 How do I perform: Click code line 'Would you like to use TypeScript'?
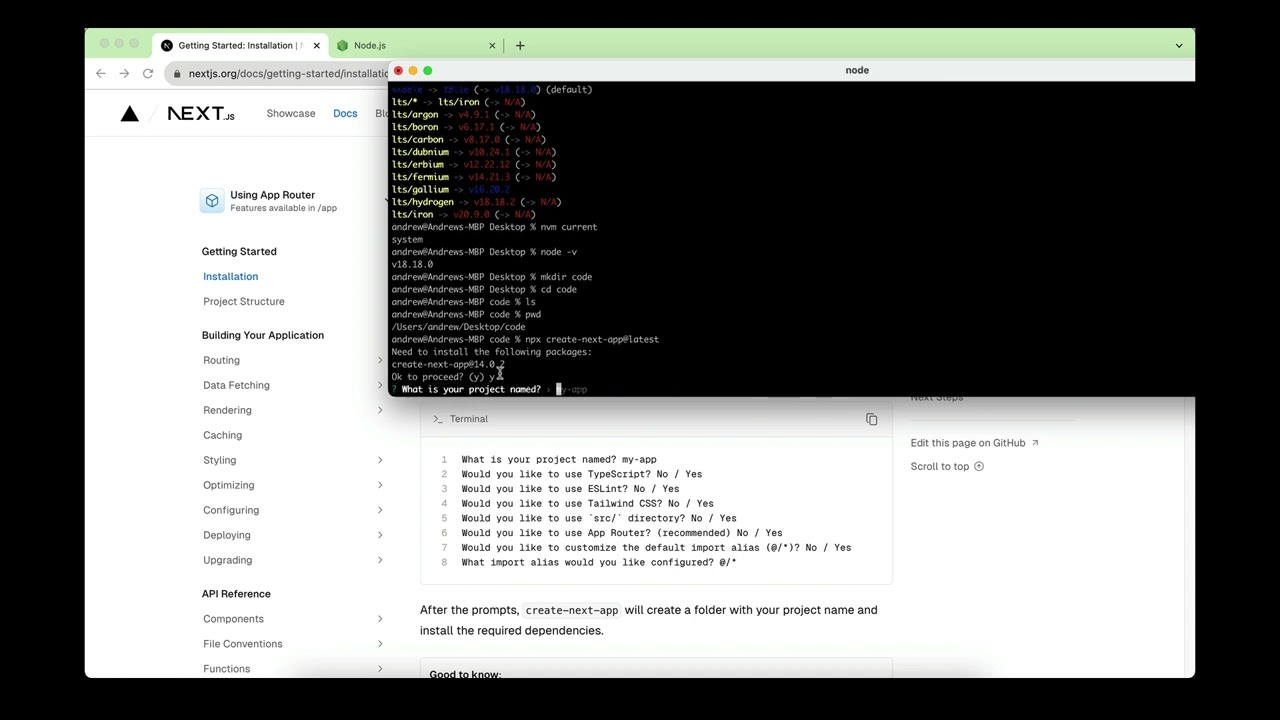[582, 474]
